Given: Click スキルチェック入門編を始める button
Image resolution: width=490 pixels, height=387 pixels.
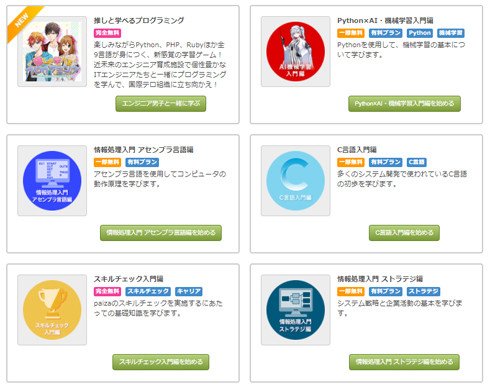Looking at the screenshot, I should (x=161, y=362).
